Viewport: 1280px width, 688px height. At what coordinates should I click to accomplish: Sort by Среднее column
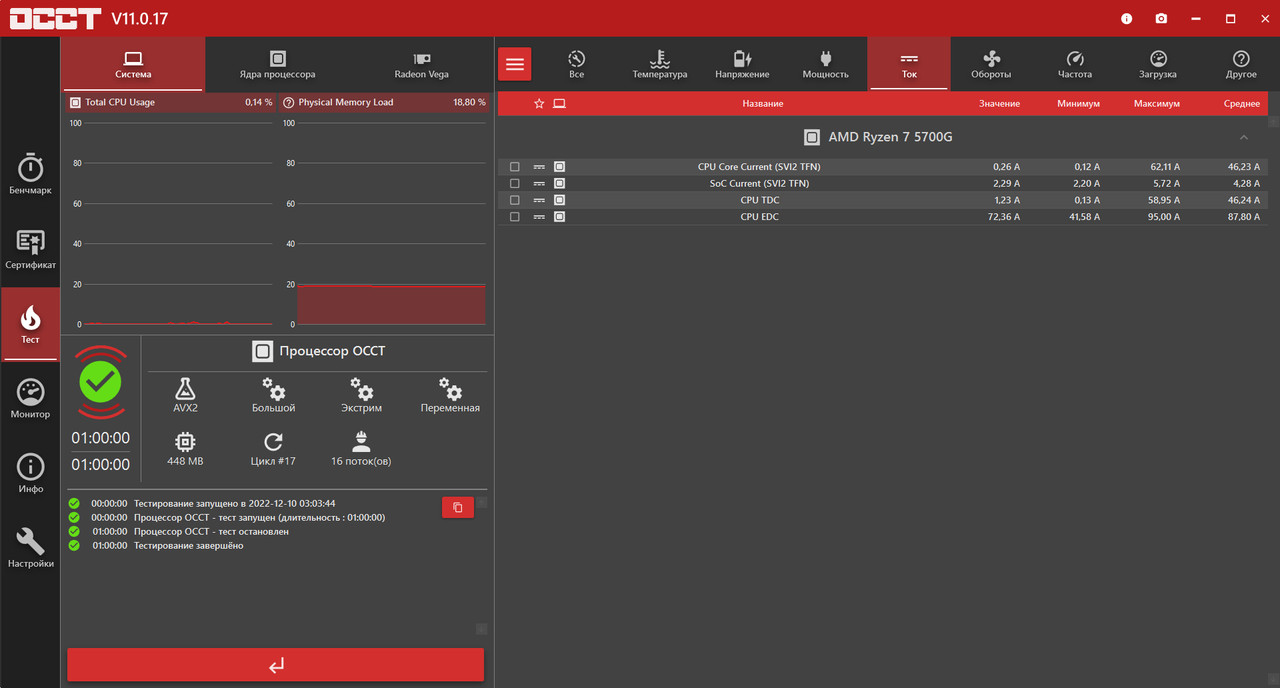pos(1241,104)
